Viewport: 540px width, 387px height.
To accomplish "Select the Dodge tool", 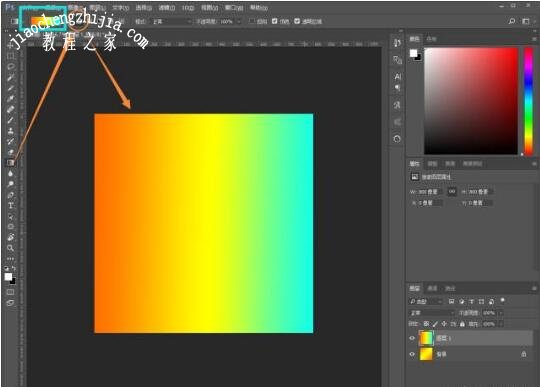I will pyautogui.click(x=11, y=184).
